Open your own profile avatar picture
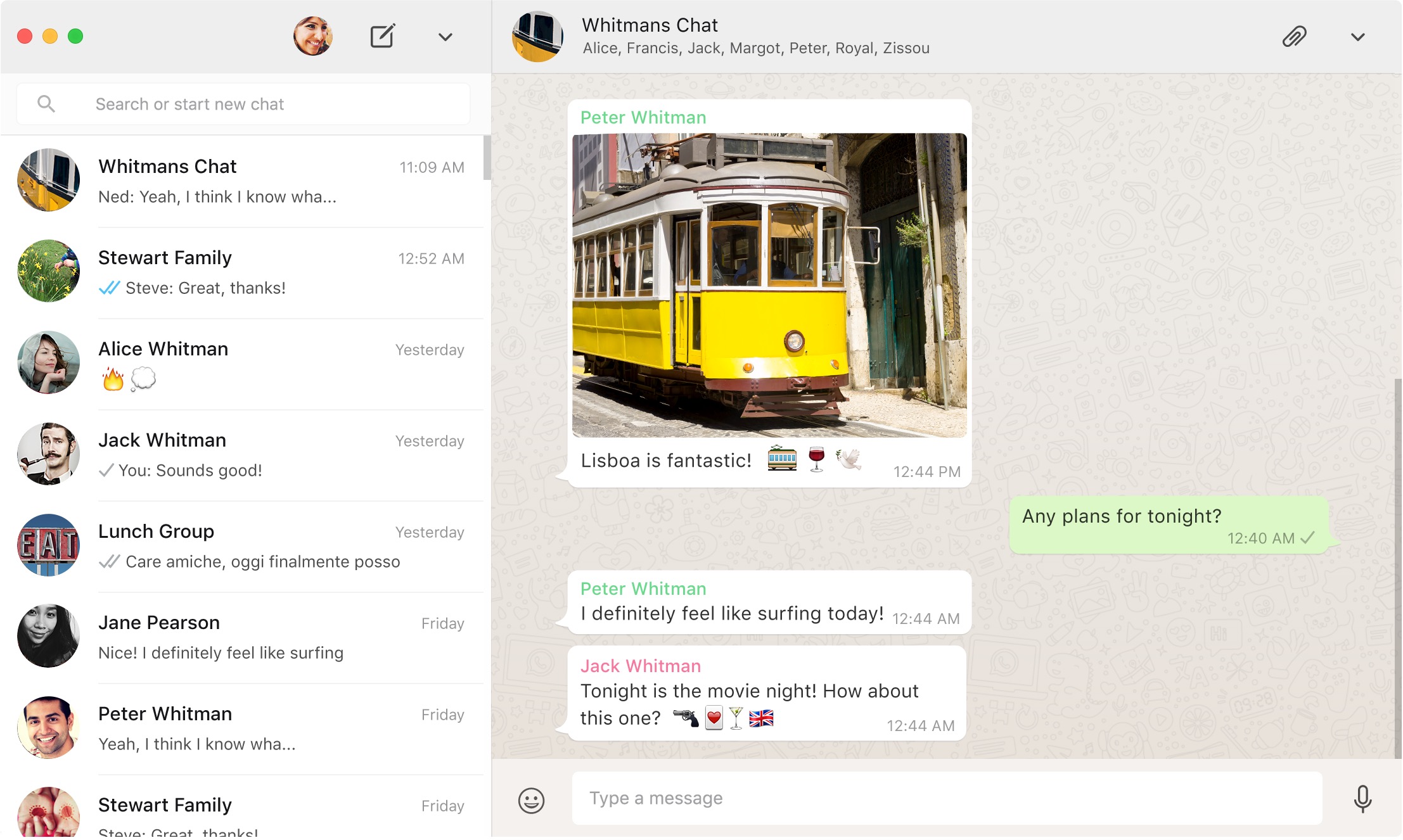This screenshot has height=840, width=1403. pyautogui.click(x=314, y=36)
